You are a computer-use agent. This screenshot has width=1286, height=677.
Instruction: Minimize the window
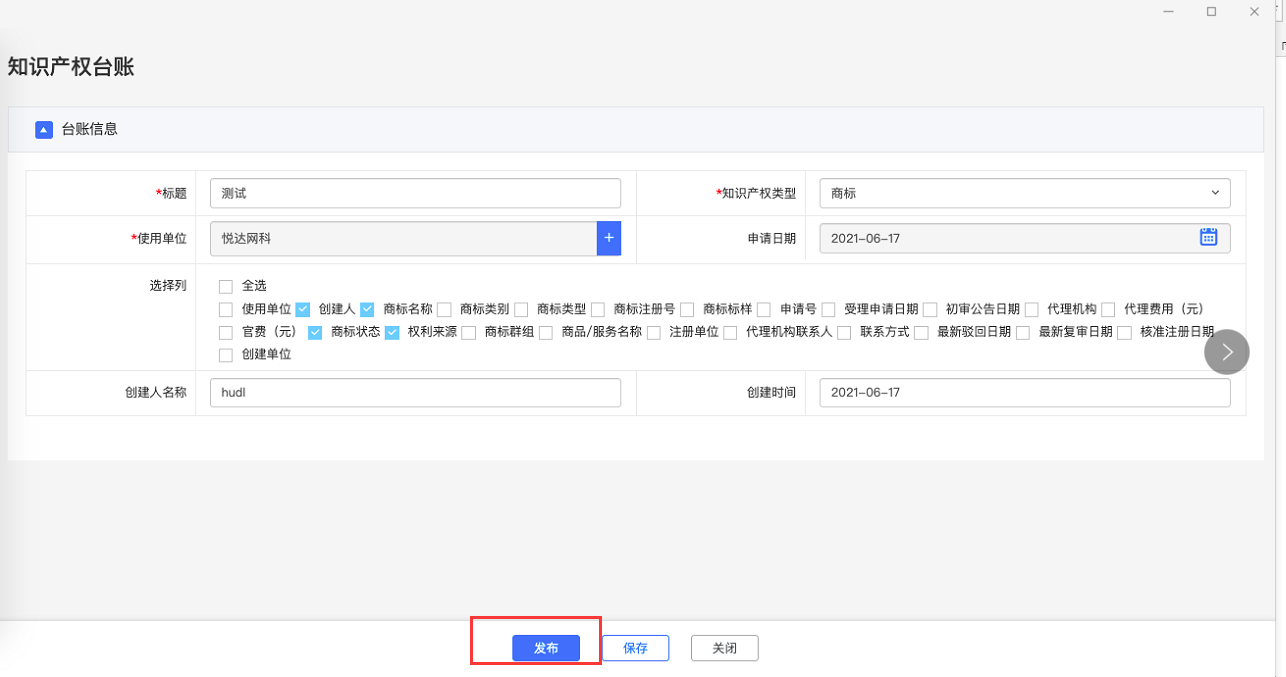1168,12
